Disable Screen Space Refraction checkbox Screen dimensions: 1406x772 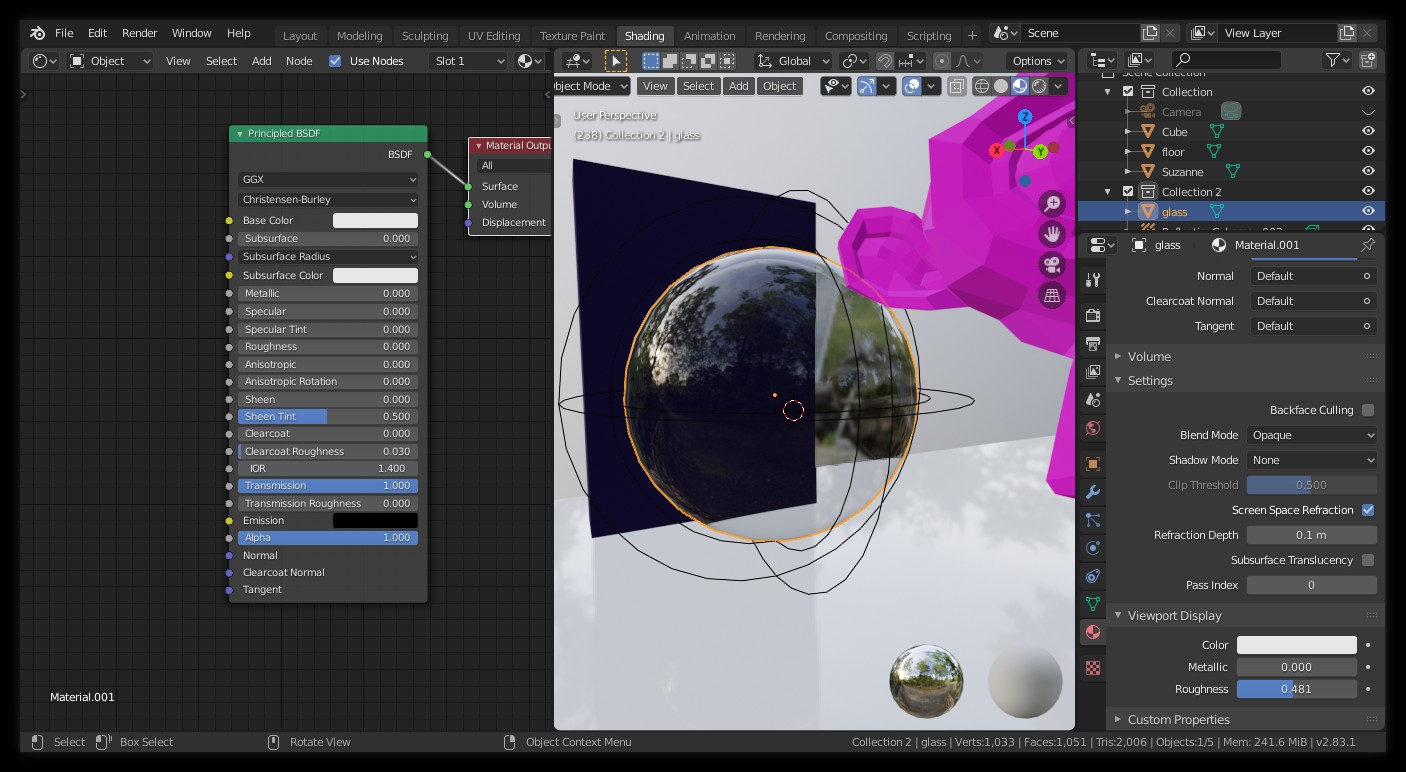[1367, 510]
